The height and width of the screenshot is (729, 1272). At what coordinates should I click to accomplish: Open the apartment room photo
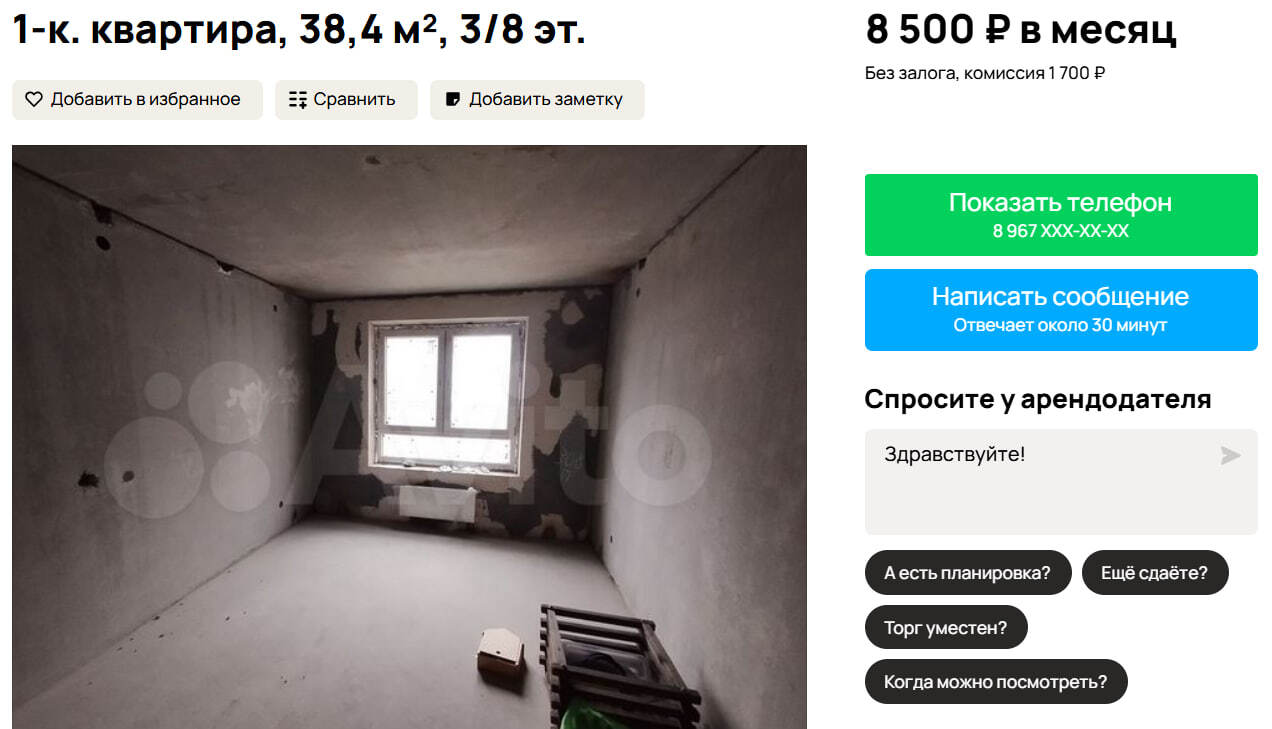[x=409, y=437]
